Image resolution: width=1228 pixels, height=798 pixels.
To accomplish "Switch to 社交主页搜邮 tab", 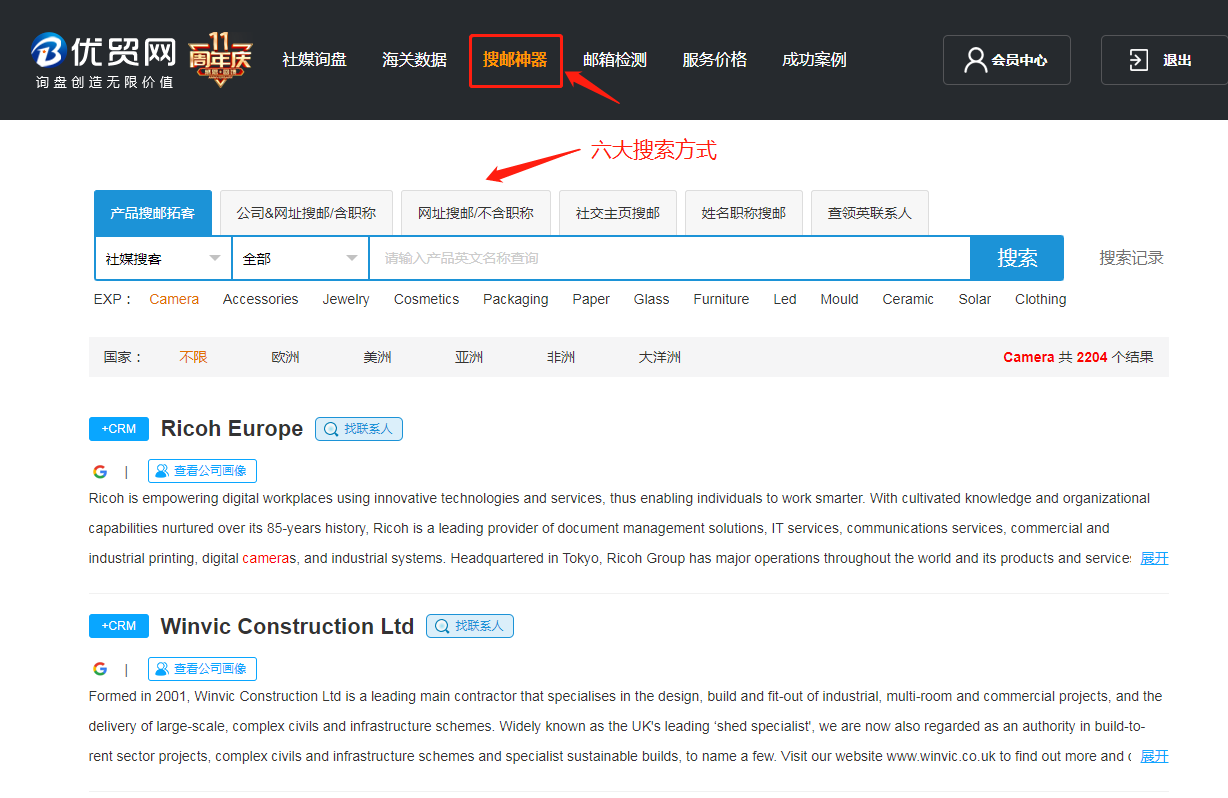I will point(618,213).
